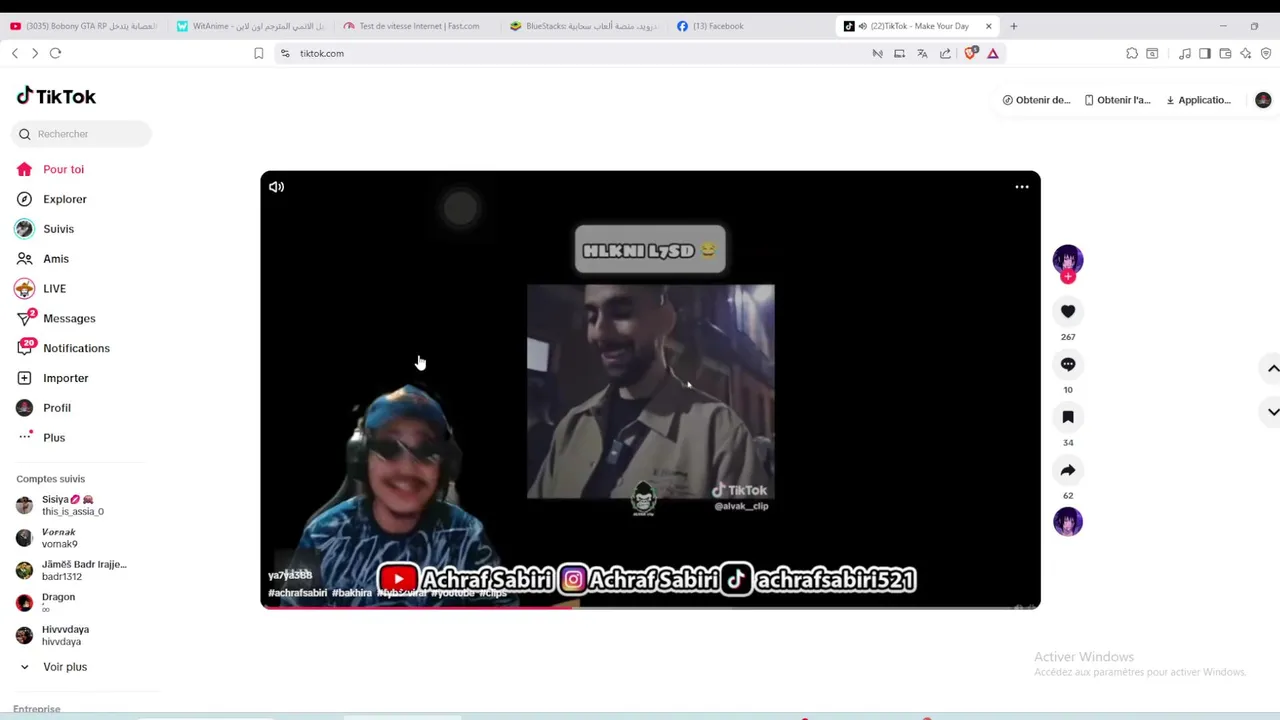Image resolution: width=1280 pixels, height=720 pixels.
Task: Open Notifications with 20 badge
Action: 76,348
